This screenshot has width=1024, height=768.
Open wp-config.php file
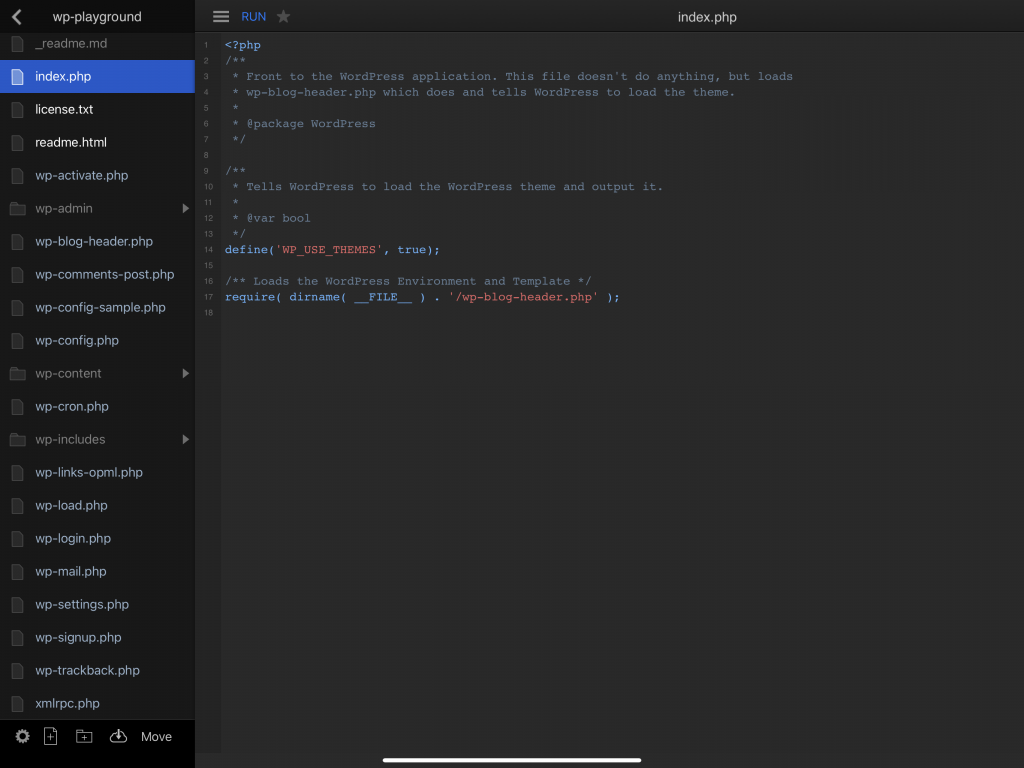pos(77,341)
